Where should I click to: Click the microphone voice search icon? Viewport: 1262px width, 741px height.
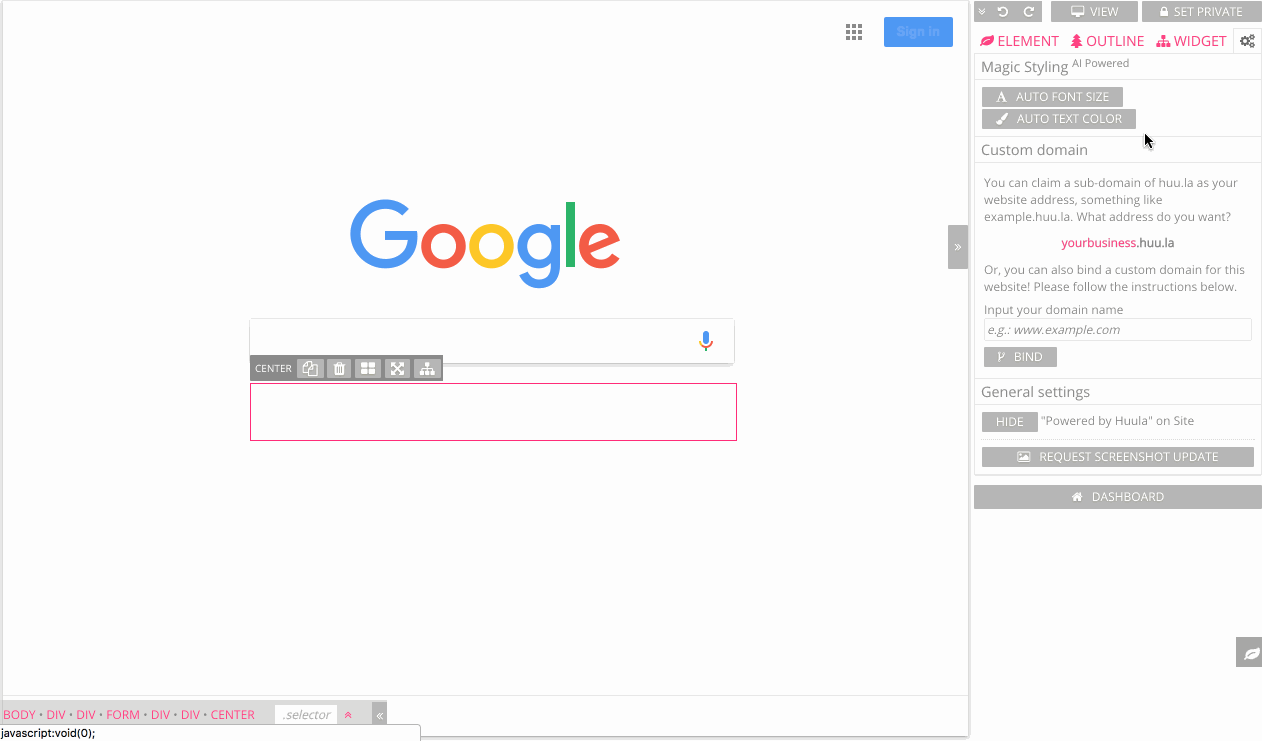point(706,342)
